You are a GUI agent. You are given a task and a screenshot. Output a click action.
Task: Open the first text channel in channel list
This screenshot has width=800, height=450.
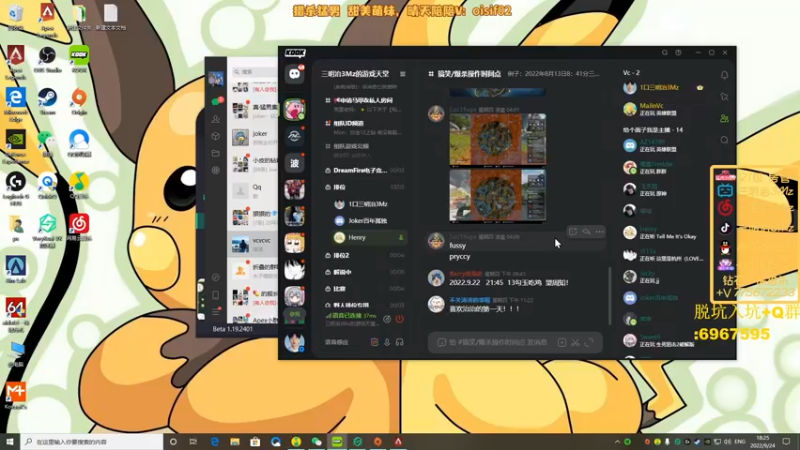(x=365, y=104)
